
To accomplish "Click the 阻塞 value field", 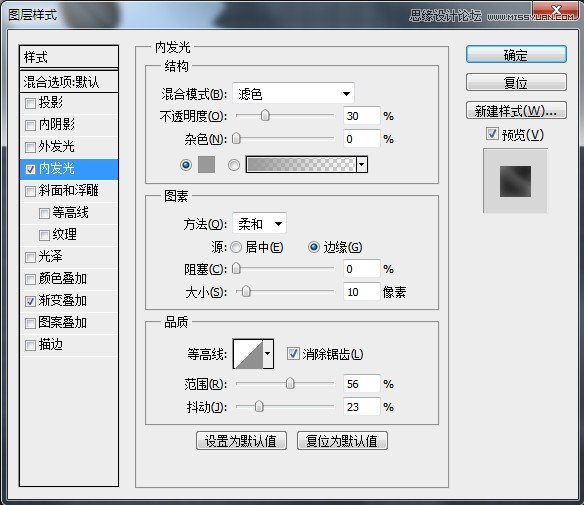I will [x=362, y=269].
